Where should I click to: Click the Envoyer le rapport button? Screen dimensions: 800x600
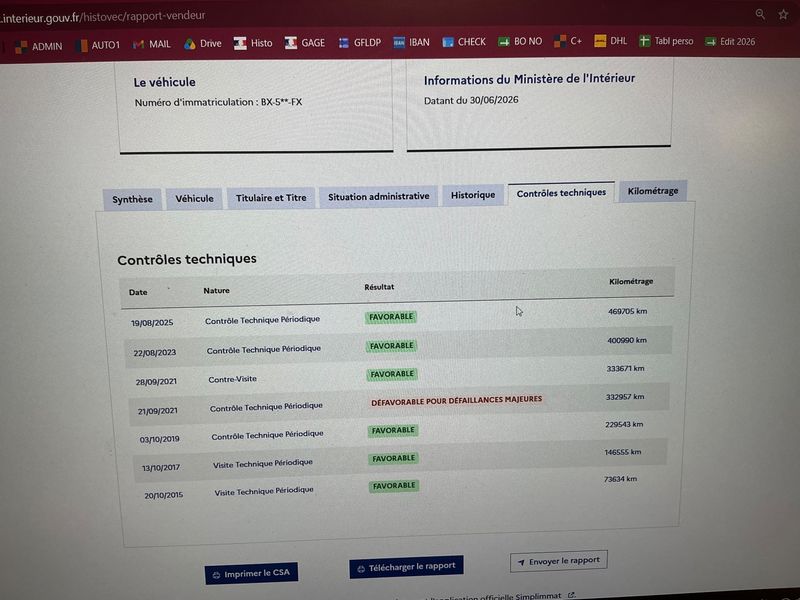click(559, 561)
